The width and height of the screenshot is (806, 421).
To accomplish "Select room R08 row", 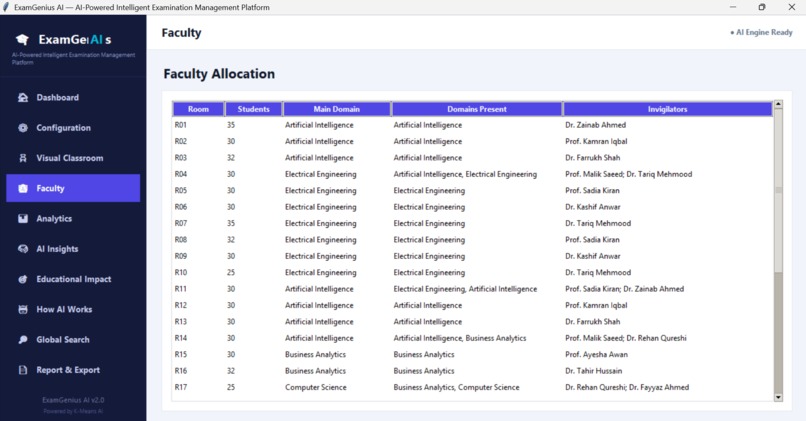I will coord(472,240).
